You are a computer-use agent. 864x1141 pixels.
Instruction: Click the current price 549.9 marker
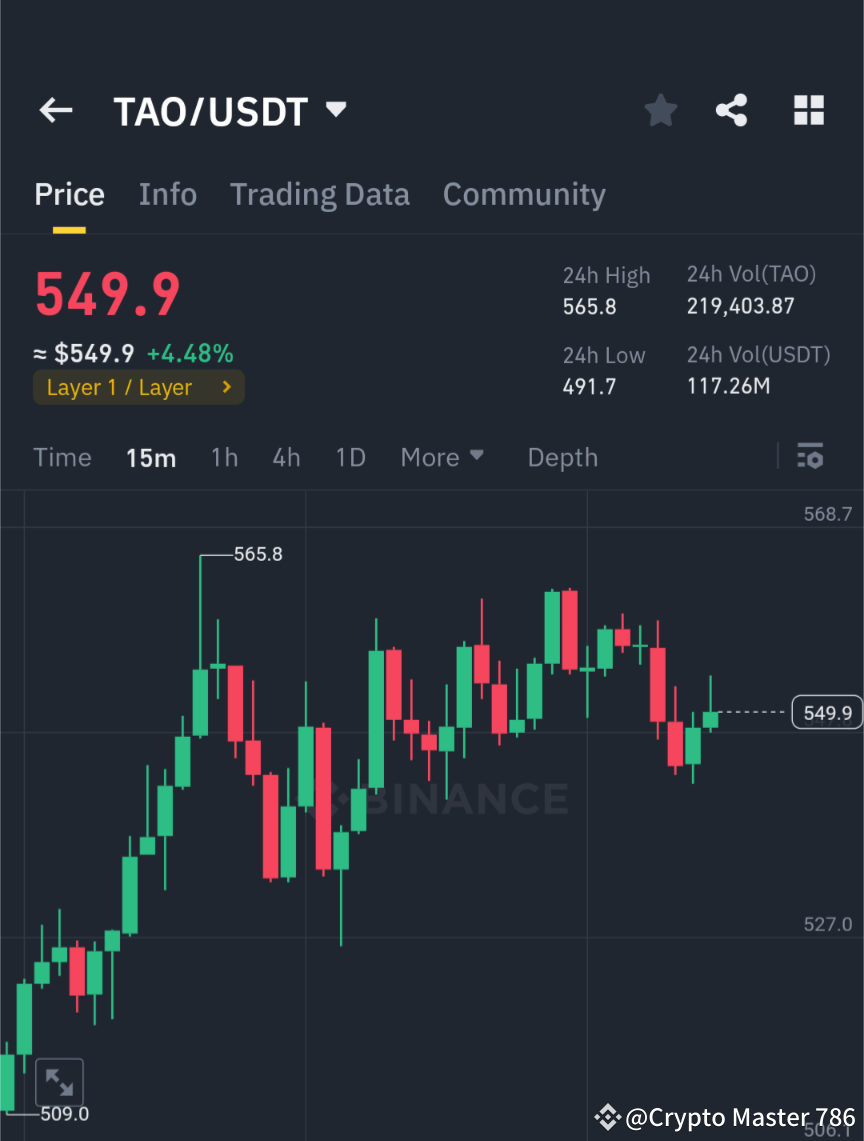[827, 712]
